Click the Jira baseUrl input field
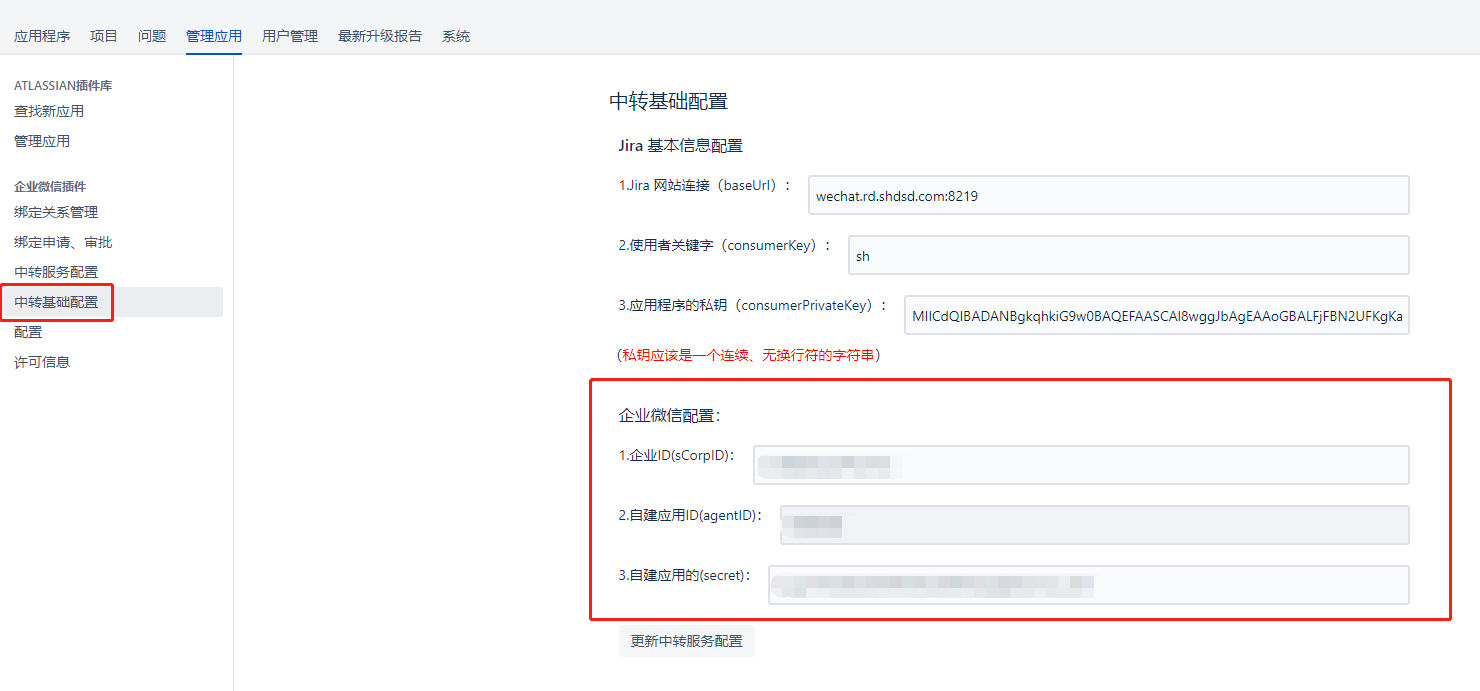 (1108, 196)
